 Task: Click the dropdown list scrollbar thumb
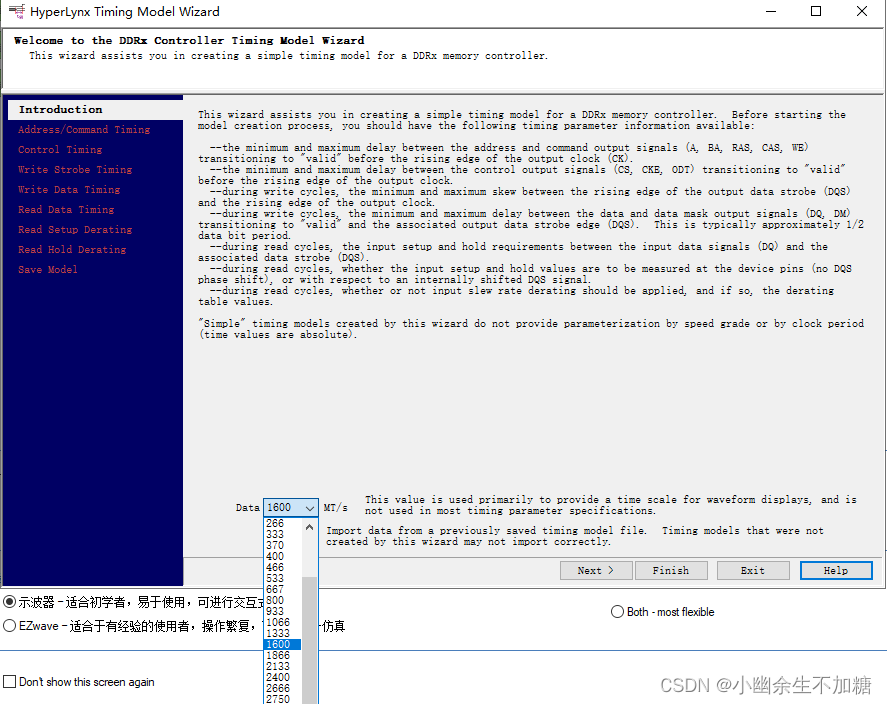[x=309, y=640]
